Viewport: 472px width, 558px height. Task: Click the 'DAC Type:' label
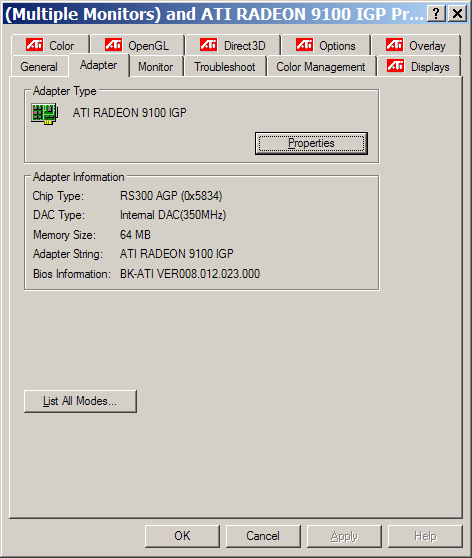pos(59,215)
